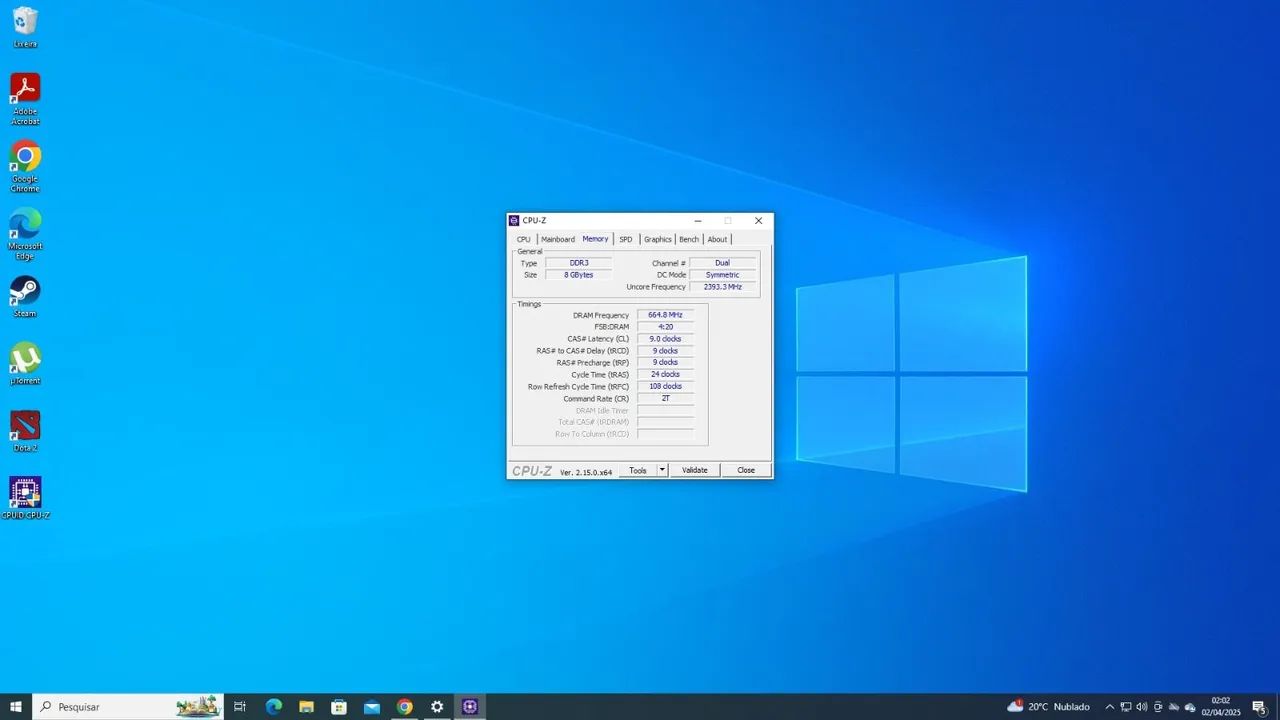Open the Adobe Acrobat desktop shortcut
This screenshot has height=720, width=1280.
click(x=25, y=98)
